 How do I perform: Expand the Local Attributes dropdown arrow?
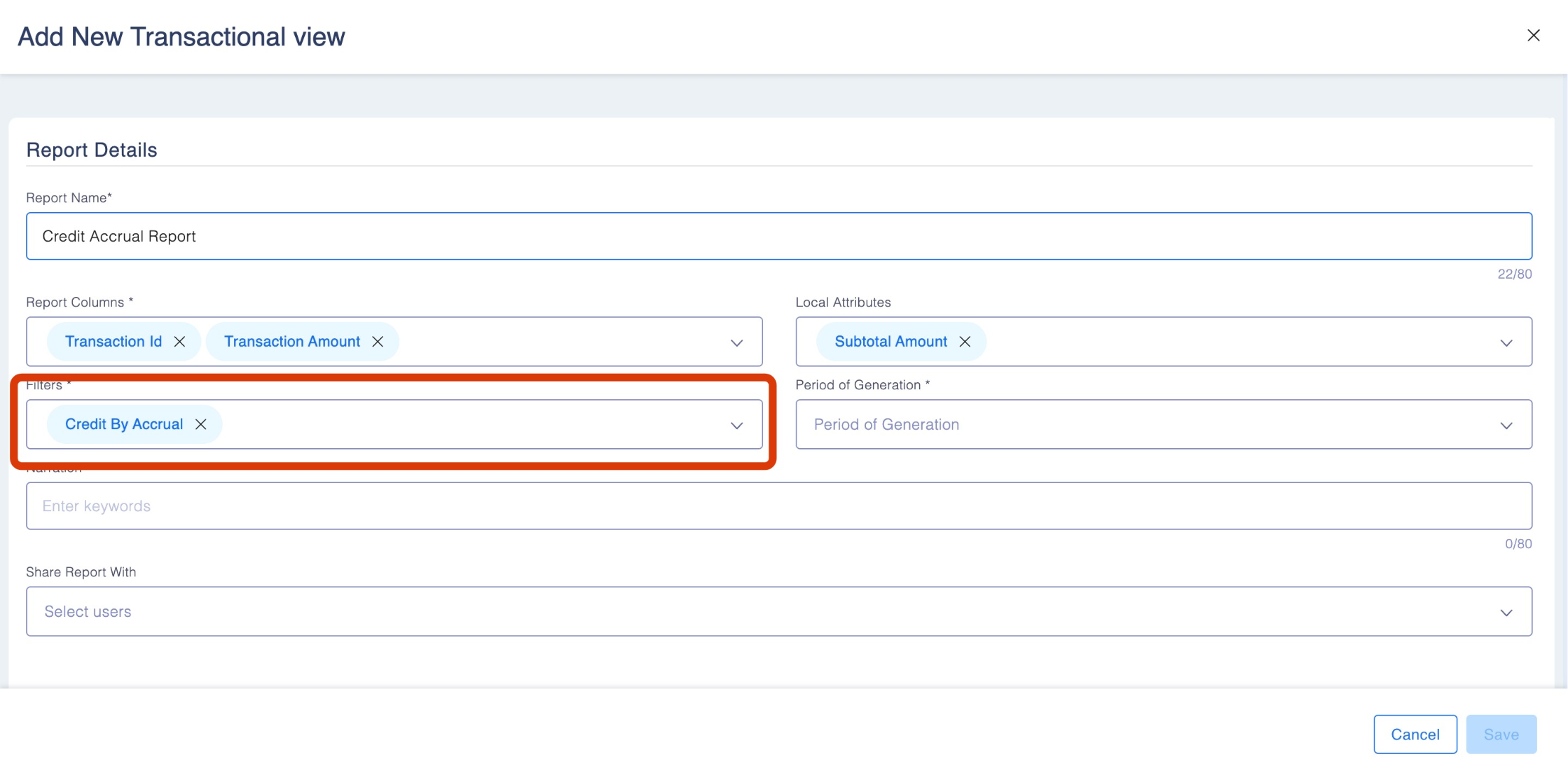pyautogui.click(x=1506, y=343)
